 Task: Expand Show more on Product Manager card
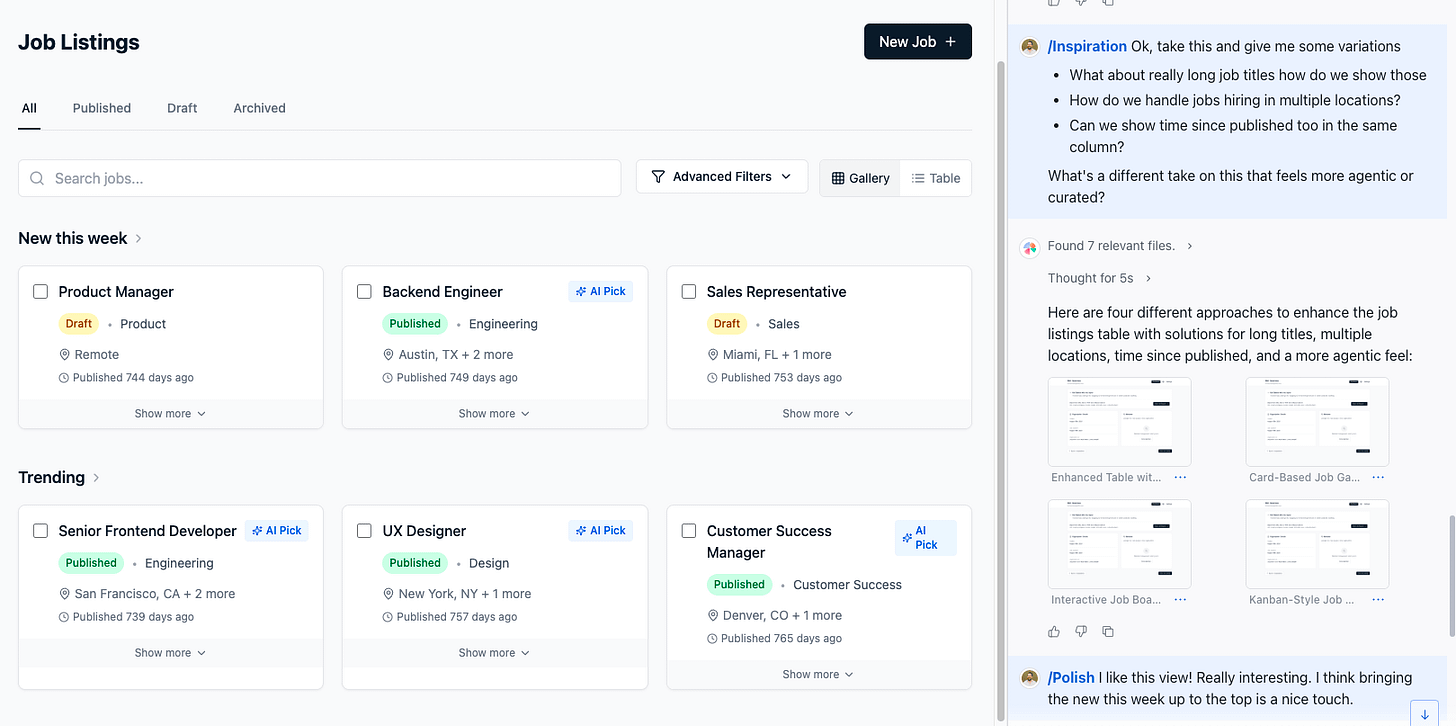[x=170, y=413]
